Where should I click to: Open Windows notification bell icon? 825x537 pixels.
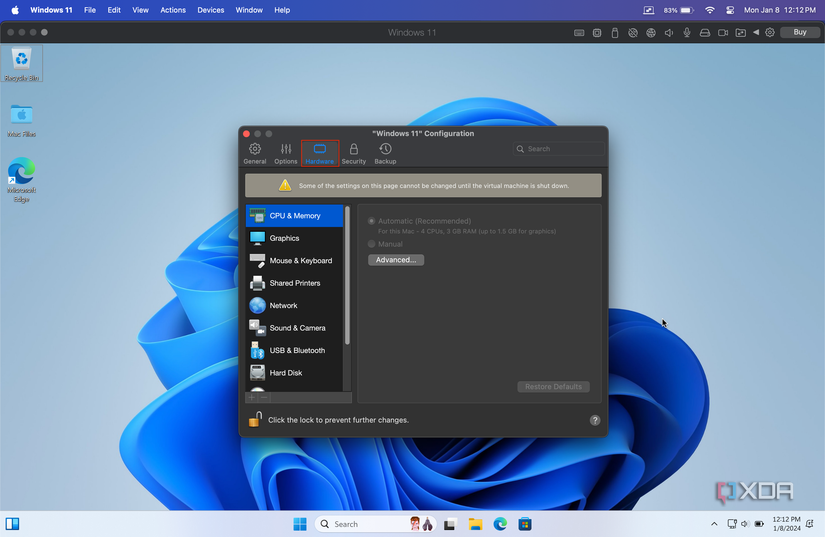pyautogui.click(x=810, y=524)
